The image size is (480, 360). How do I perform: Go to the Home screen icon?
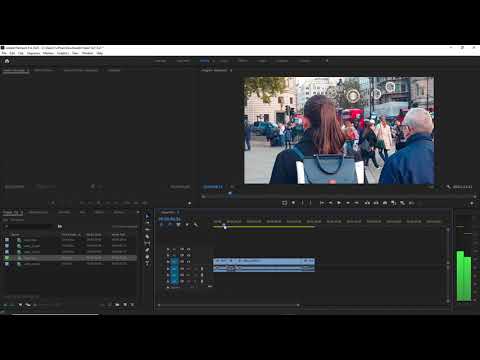[7, 61]
